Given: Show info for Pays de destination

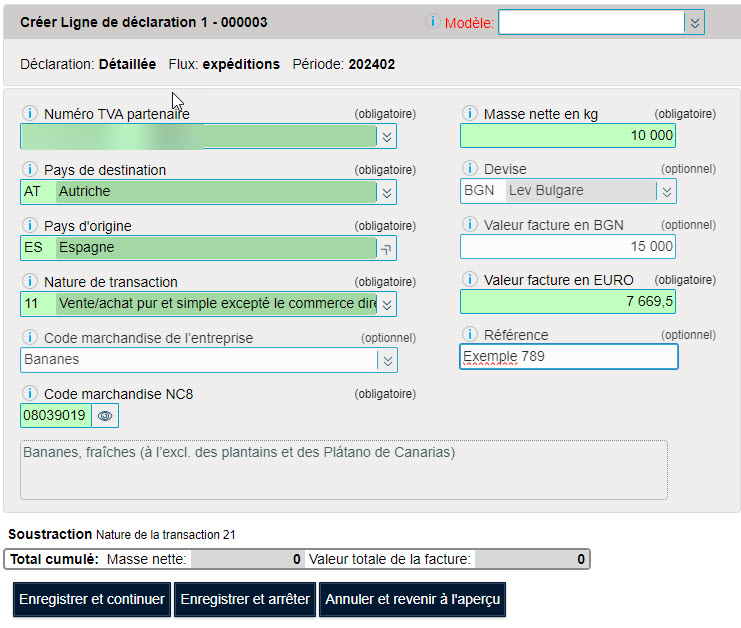Looking at the screenshot, I should [x=30, y=169].
